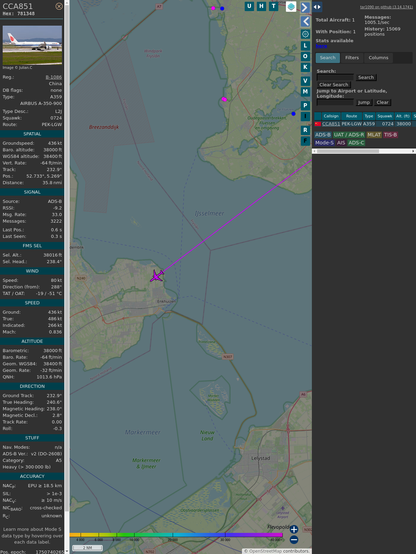
Task: Click the U map button
Action: click(x=249, y=6)
